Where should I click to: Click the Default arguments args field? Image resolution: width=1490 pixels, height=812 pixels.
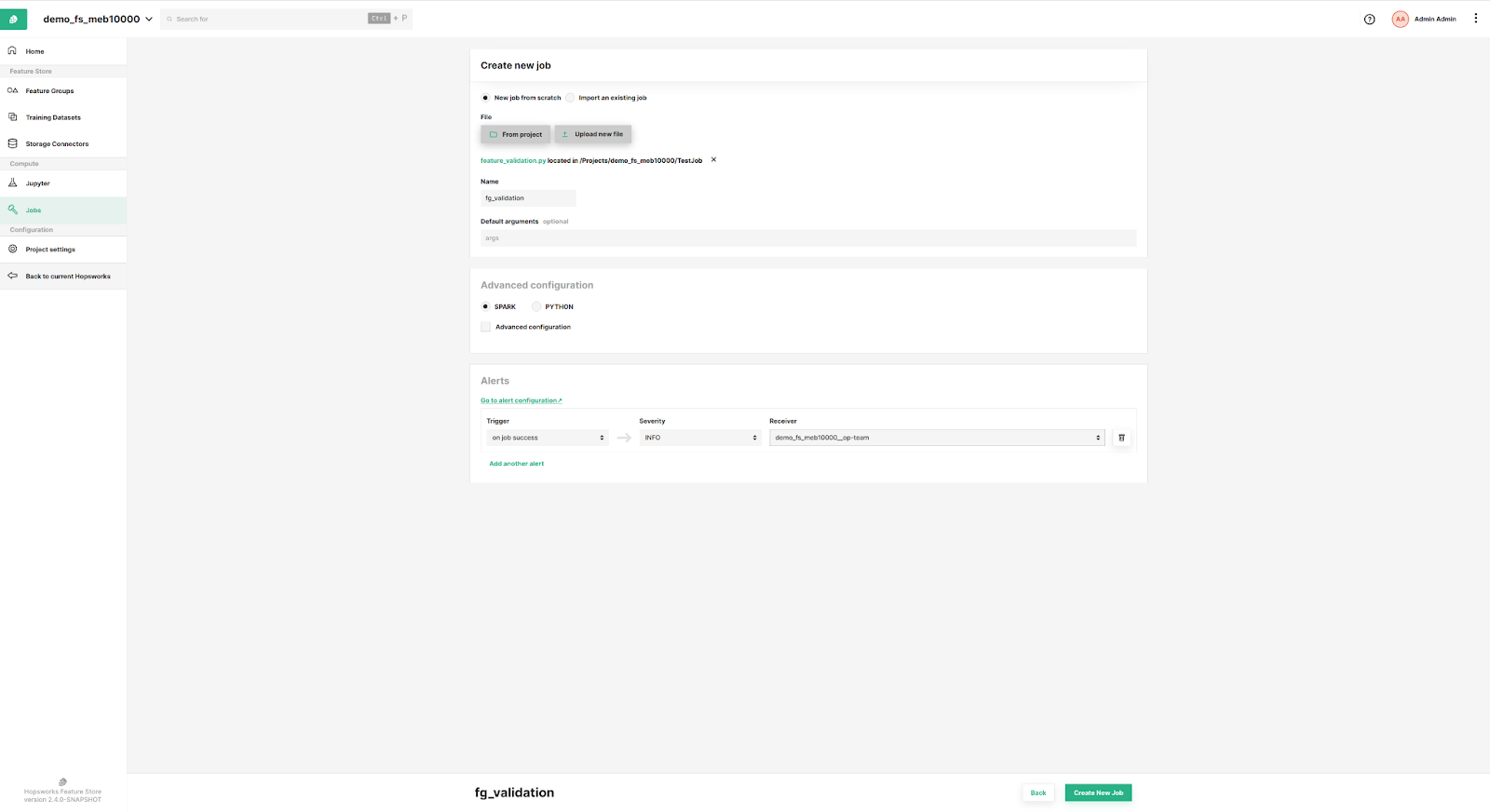pos(808,238)
